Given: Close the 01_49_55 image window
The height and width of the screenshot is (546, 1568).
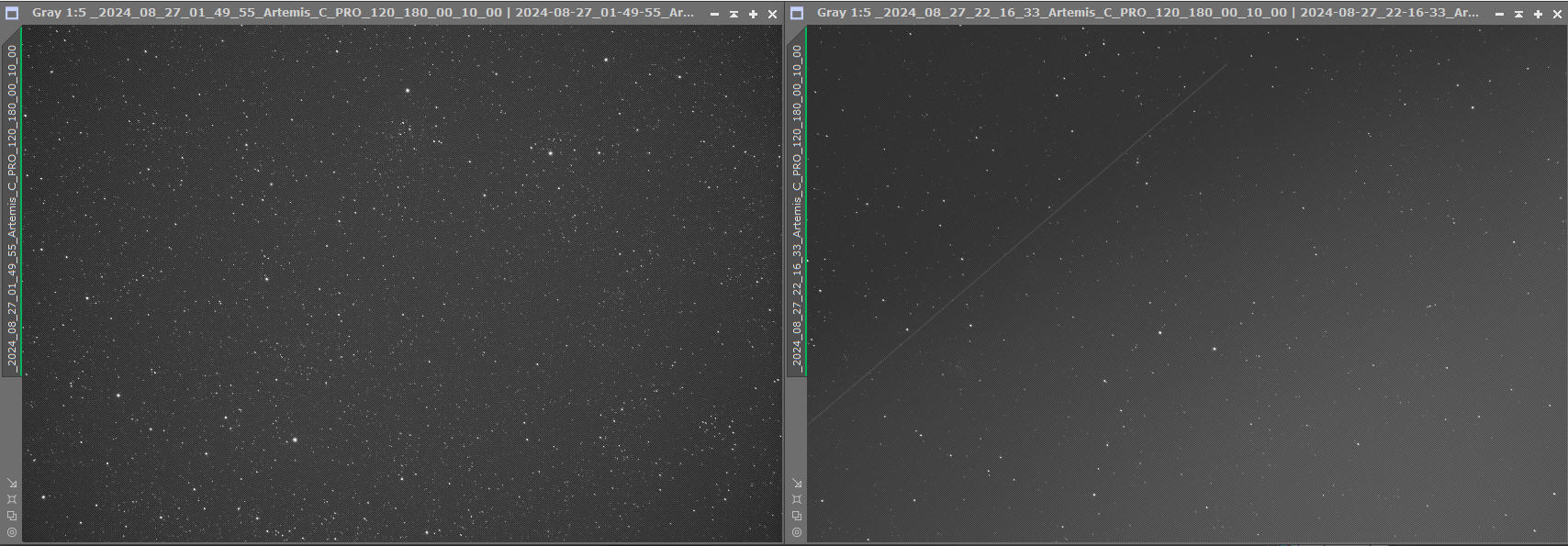Looking at the screenshot, I should [x=772, y=14].
